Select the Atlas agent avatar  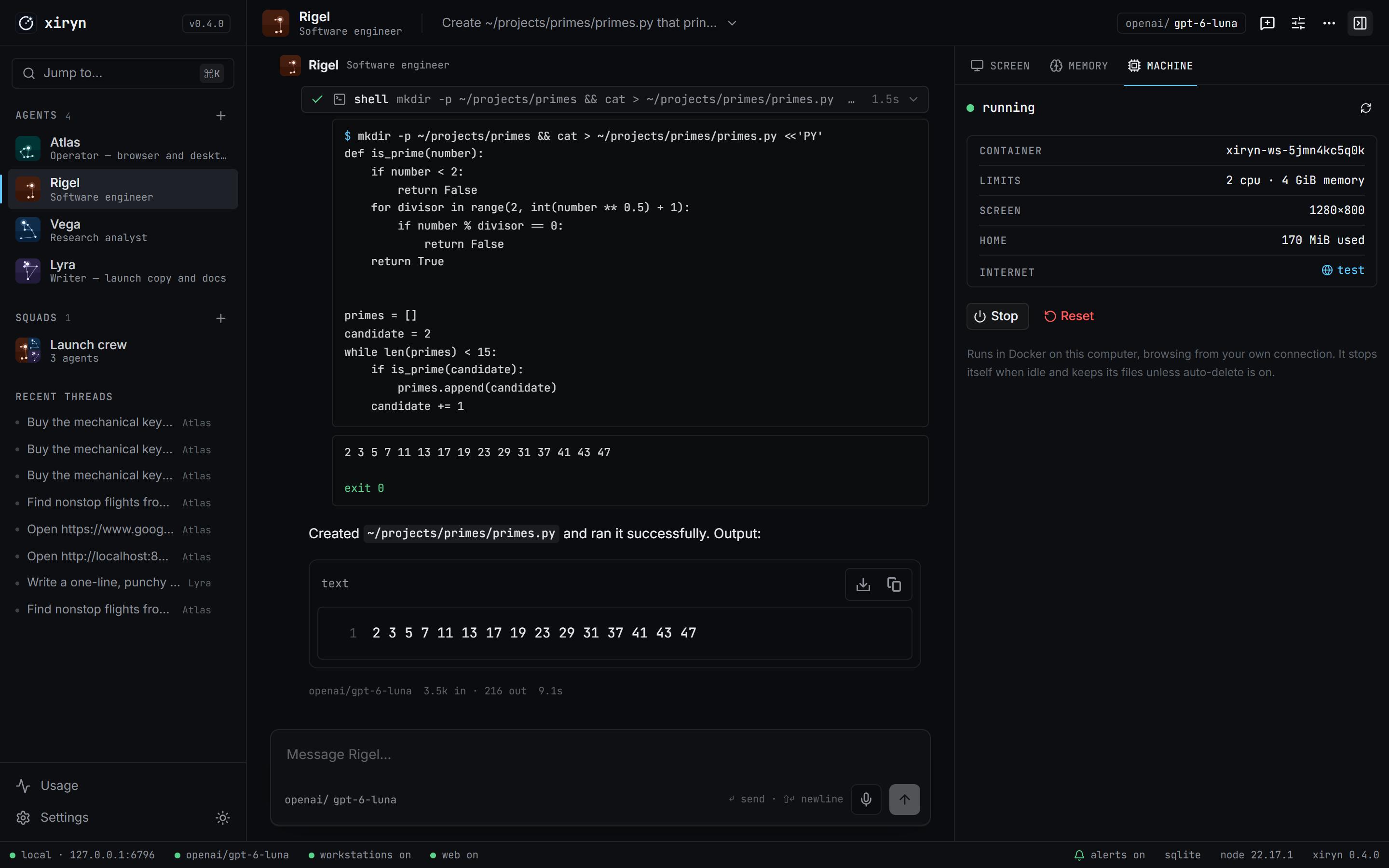27,149
